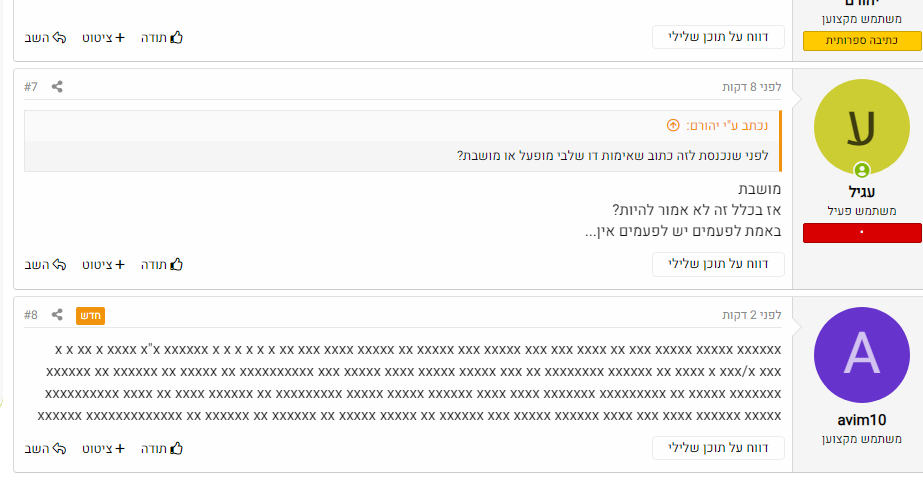Click the yellow כתיבה ספרותית badge

(x=861, y=40)
